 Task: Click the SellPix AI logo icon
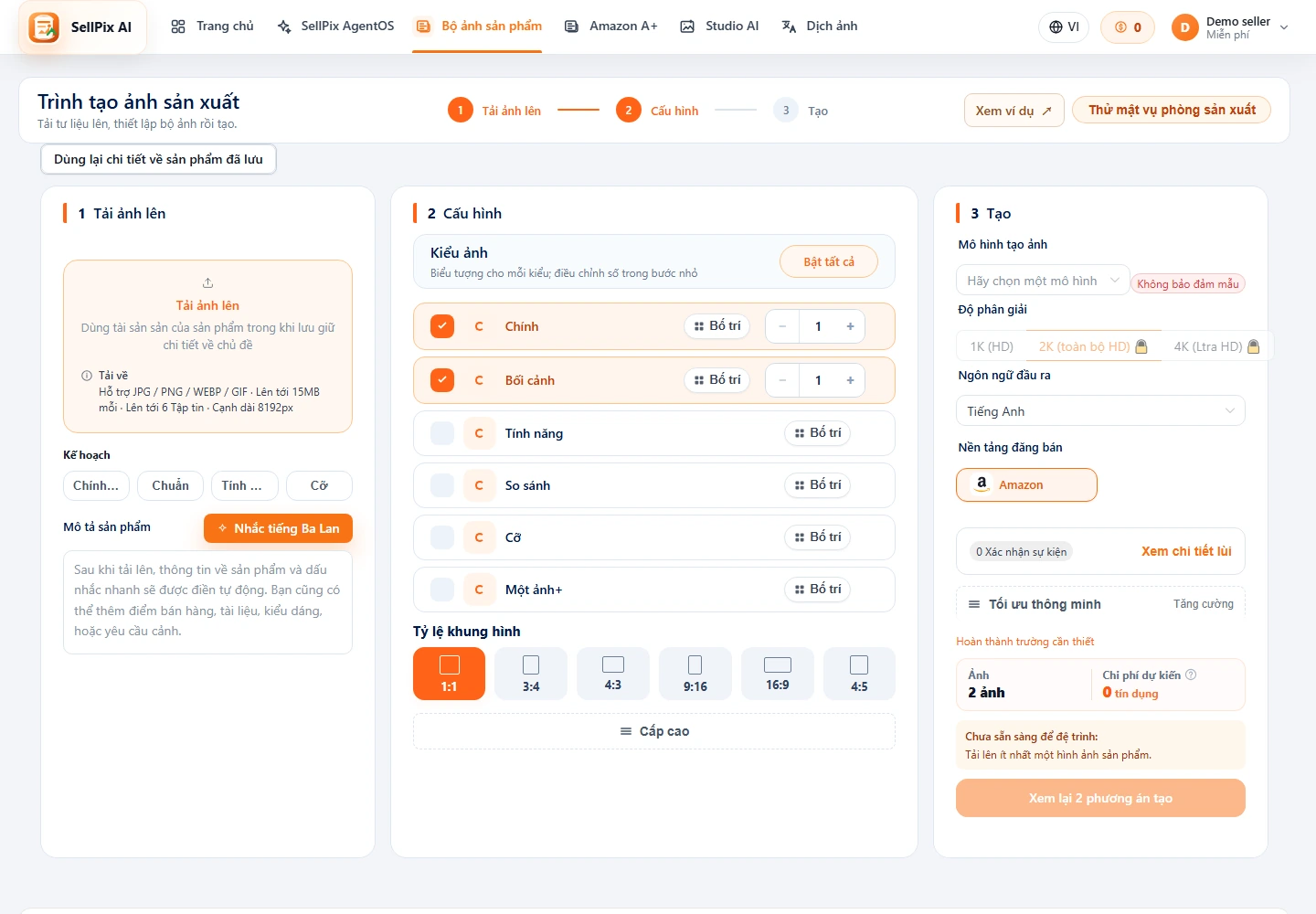[x=43, y=27]
